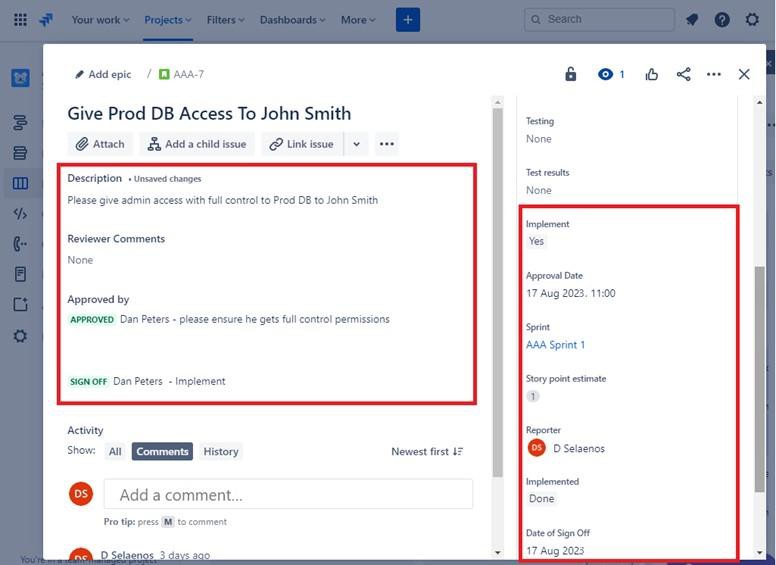Open the Roadmap icon in sidebar

pyautogui.click(x=20, y=122)
